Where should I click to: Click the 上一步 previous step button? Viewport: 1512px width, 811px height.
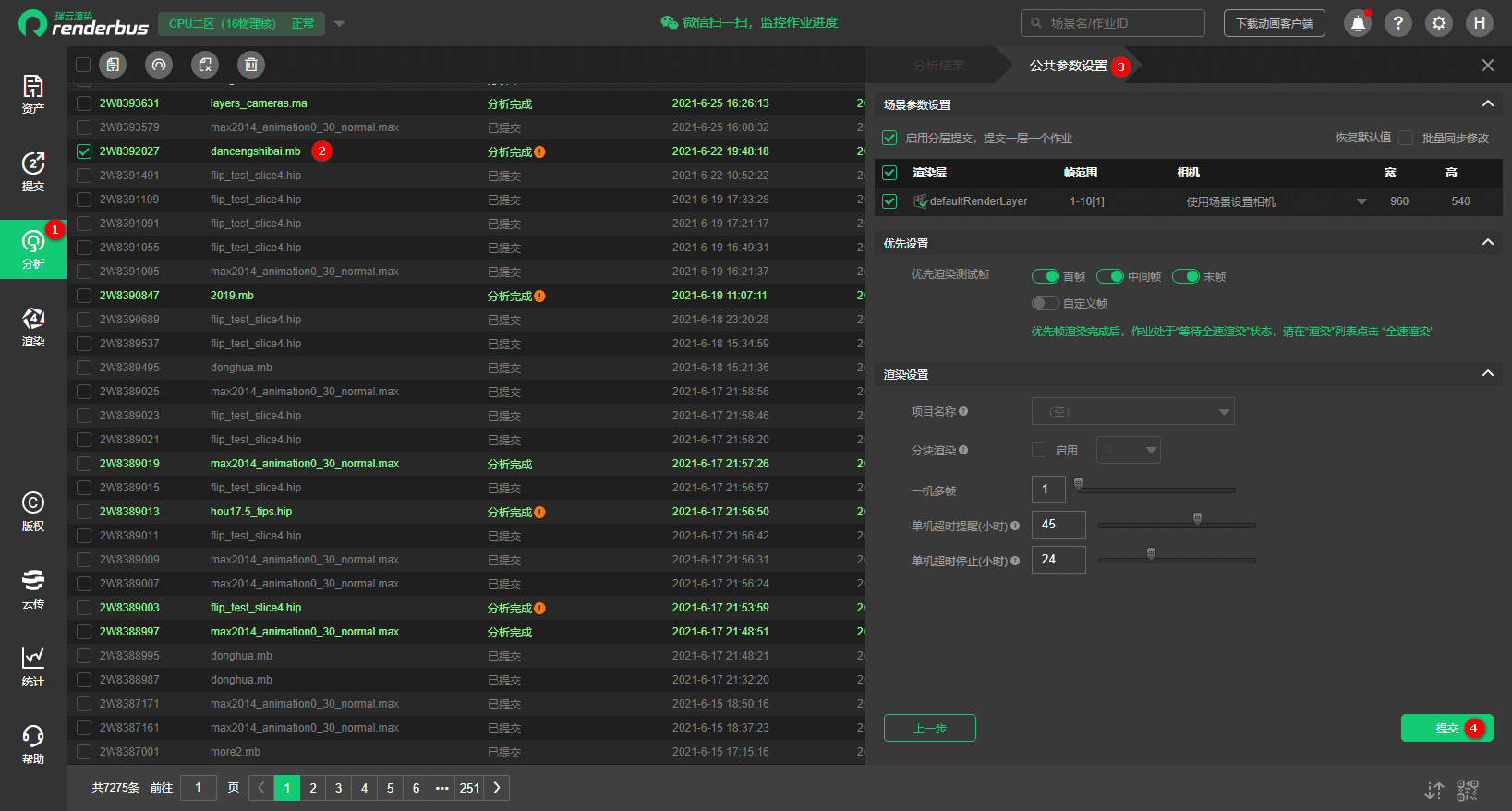929,729
